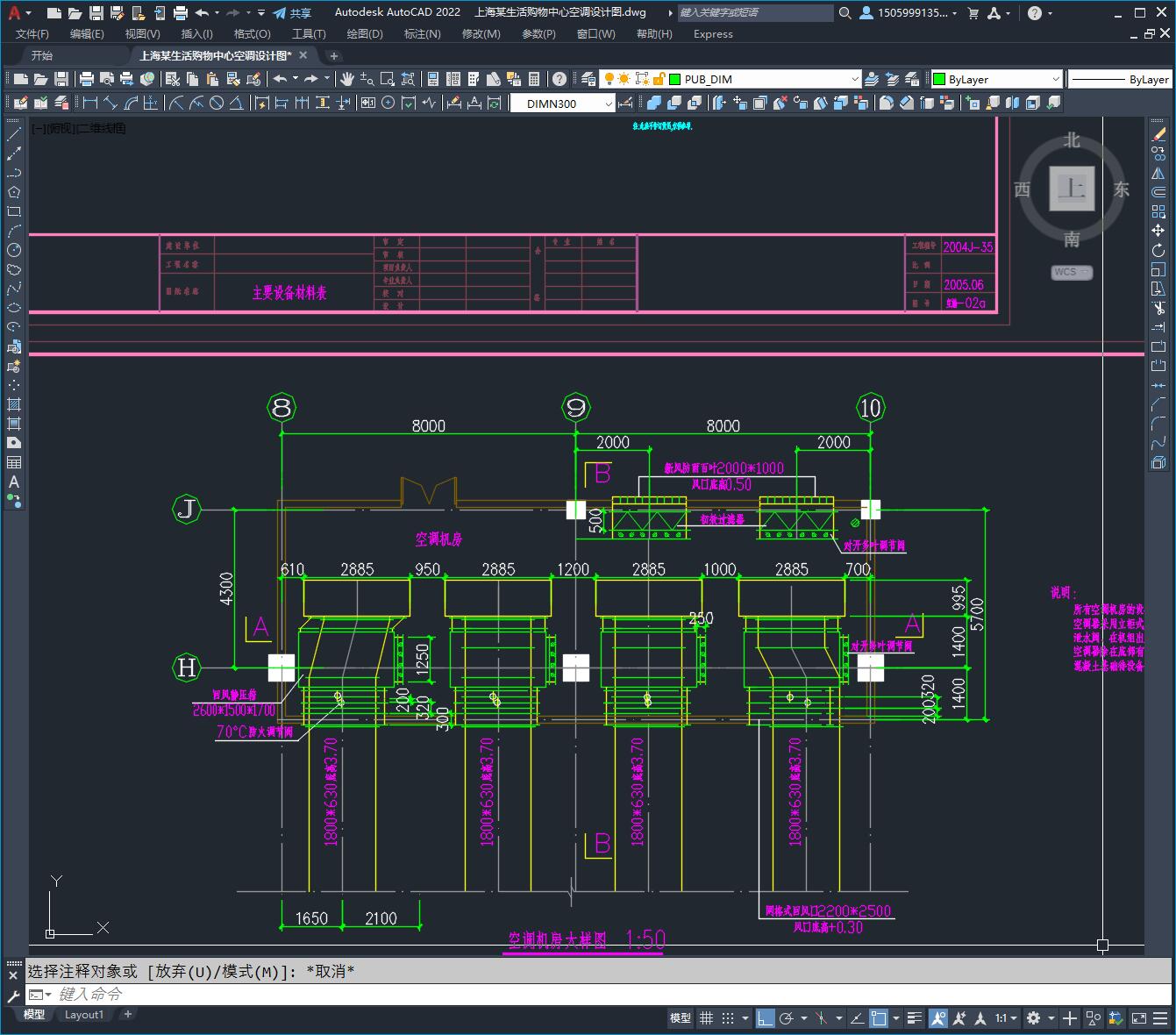Open the DIMN300 dimension style dropdown
Image resolution: width=1176 pixels, height=1035 pixels.
tap(609, 103)
